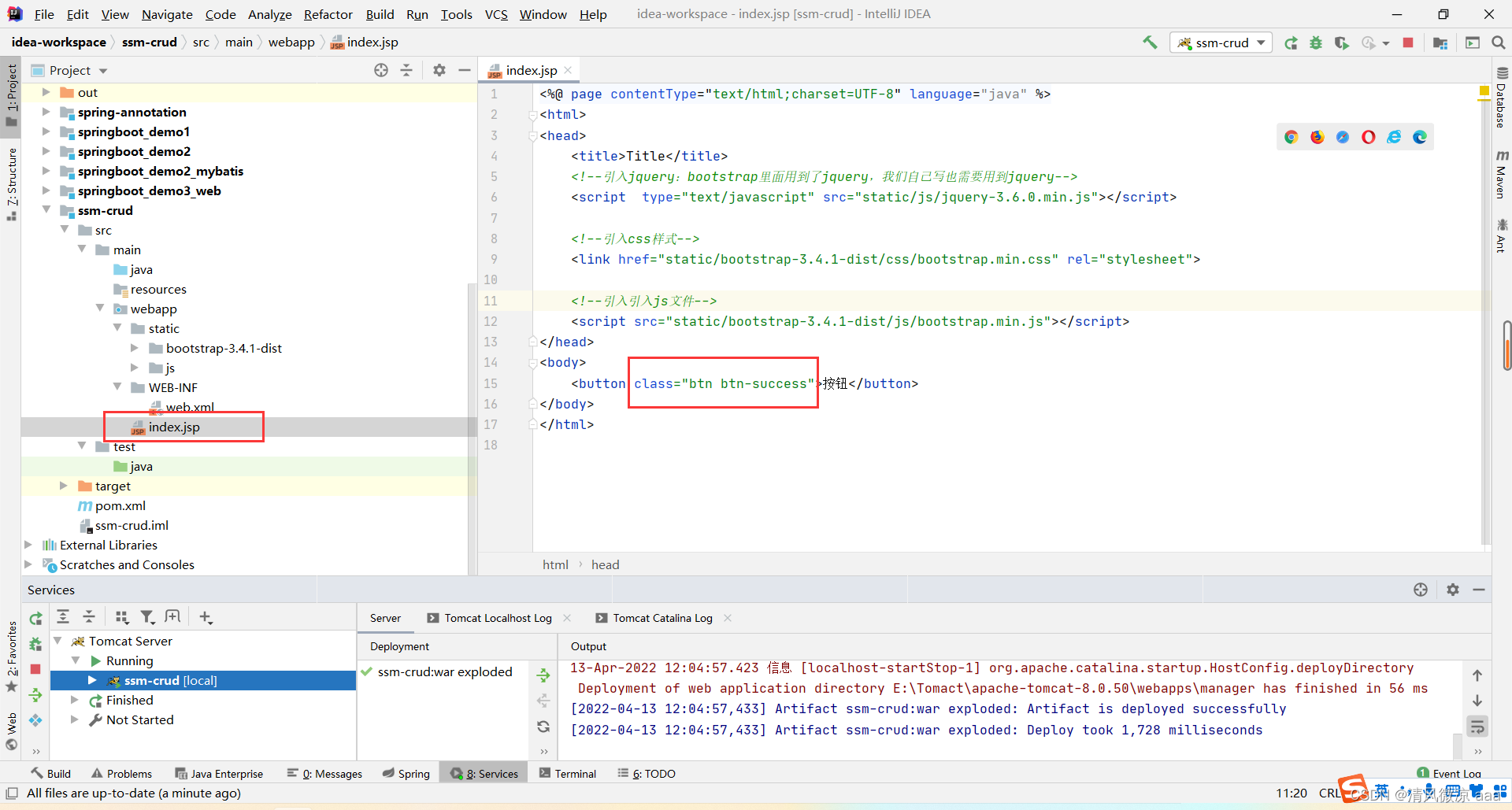Screen dimensions: 1512x810
Task: Click the yellow inspection indicator in editor
Action: pyautogui.click(x=1484, y=92)
